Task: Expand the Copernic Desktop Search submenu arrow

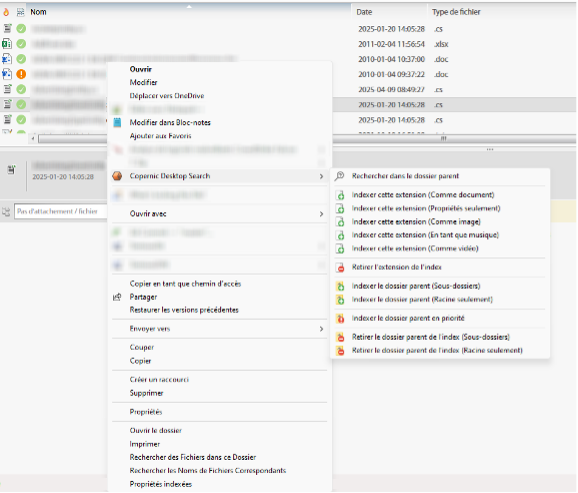Action: (321, 176)
